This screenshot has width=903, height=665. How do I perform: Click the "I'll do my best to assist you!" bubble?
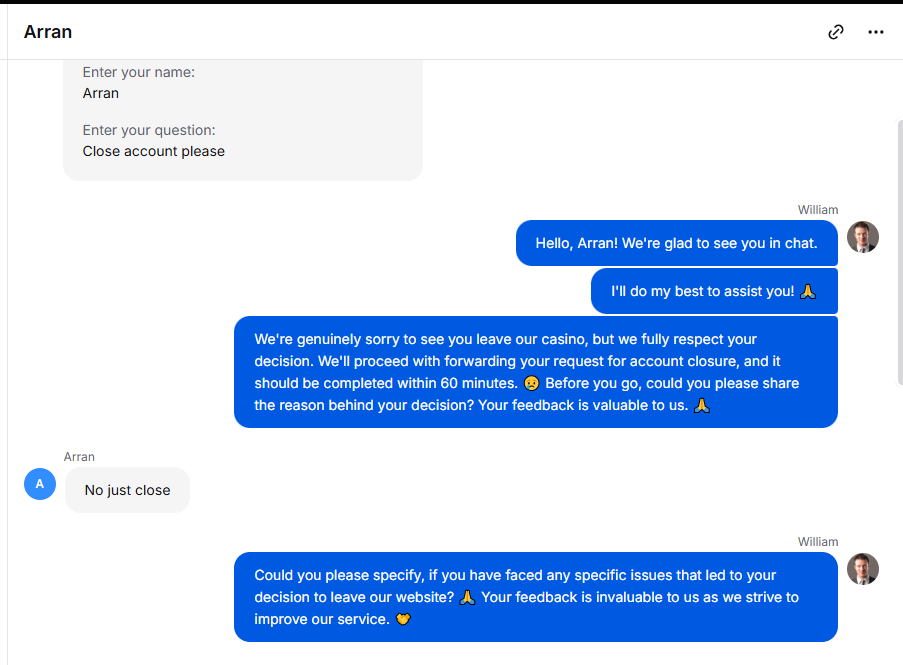coord(714,291)
